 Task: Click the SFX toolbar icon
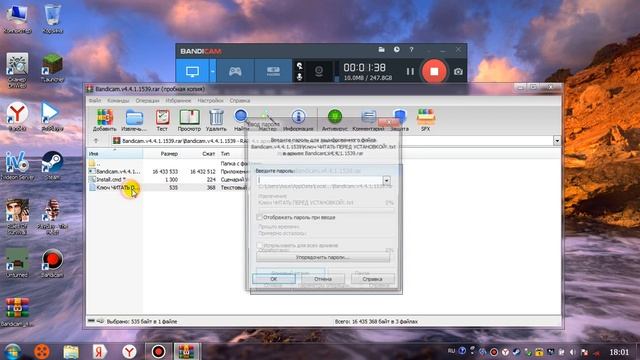click(x=425, y=120)
